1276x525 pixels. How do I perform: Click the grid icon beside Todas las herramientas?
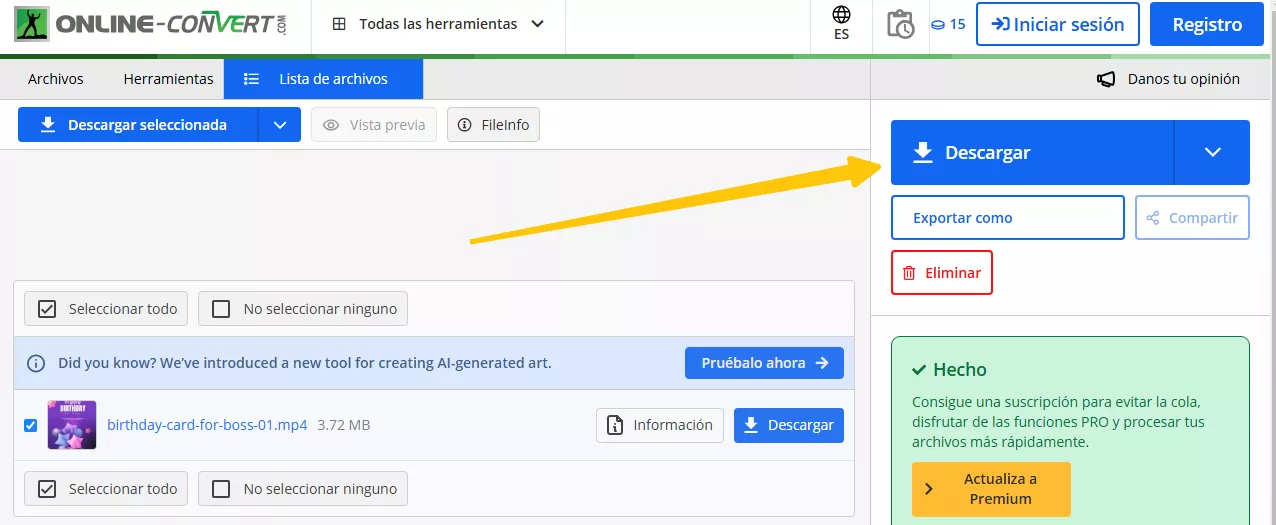pyautogui.click(x=340, y=24)
